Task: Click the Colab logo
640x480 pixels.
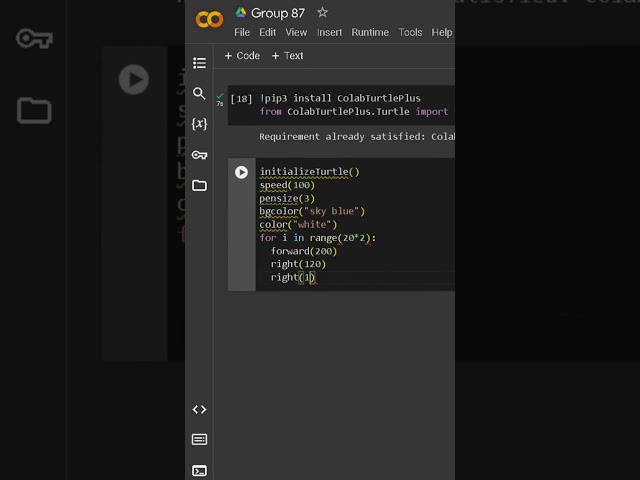Action: 209,19
